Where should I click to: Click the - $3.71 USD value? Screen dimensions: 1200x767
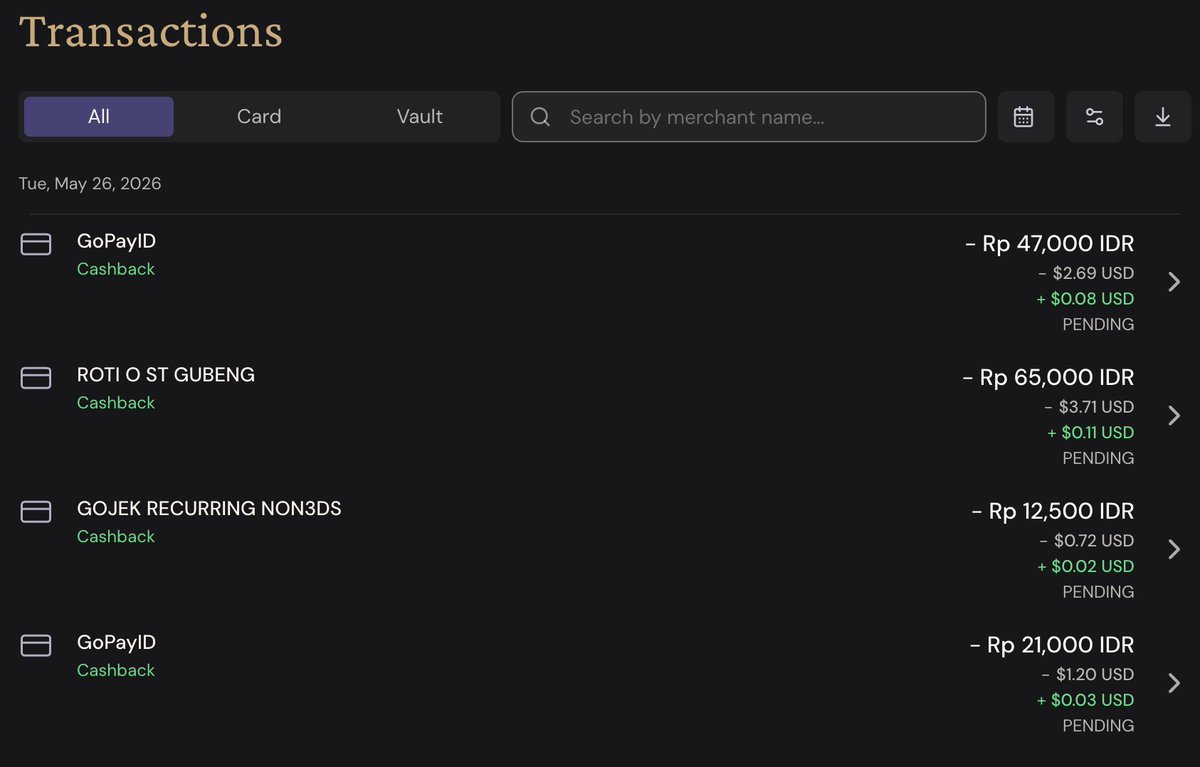tap(1089, 407)
